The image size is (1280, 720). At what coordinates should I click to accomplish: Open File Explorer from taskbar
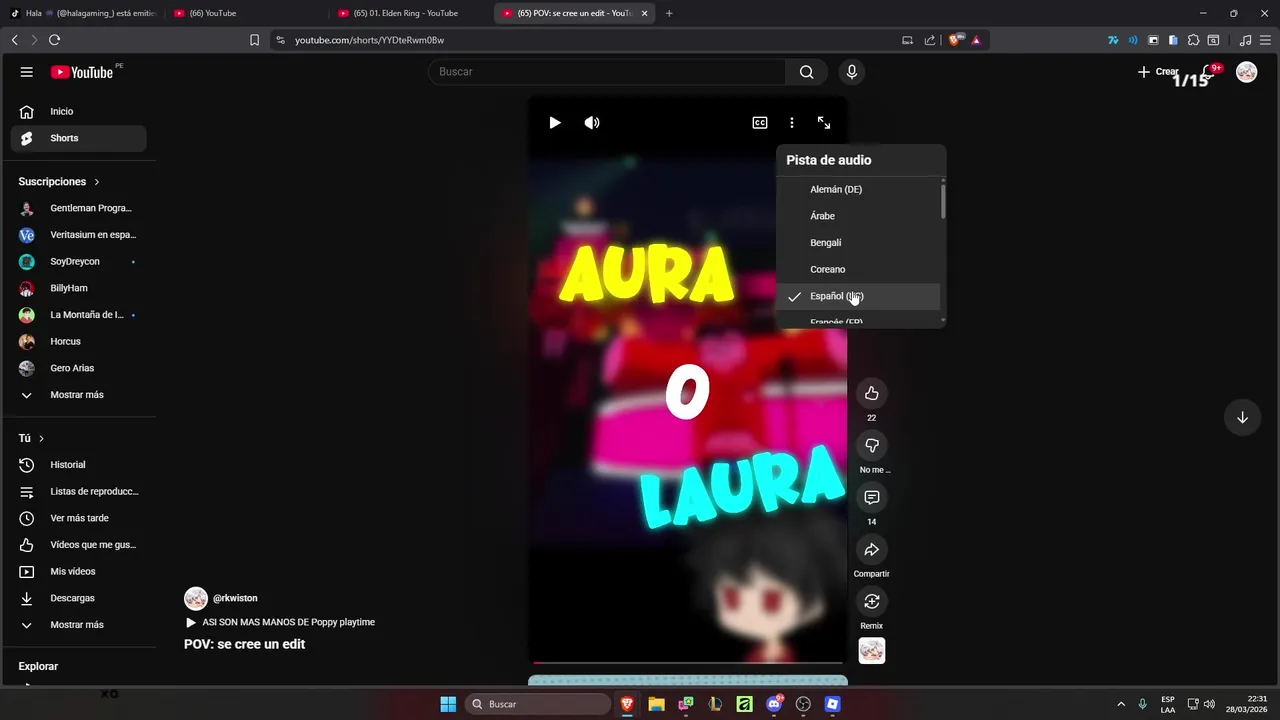pyautogui.click(x=656, y=704)
